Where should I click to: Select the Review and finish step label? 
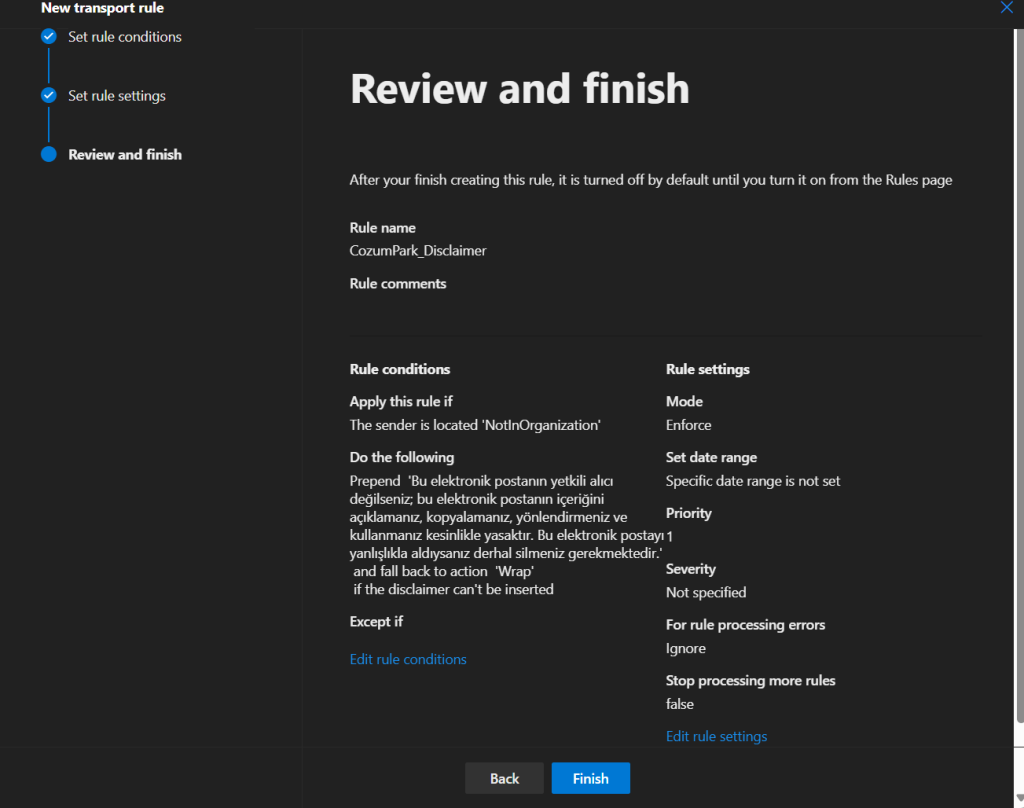124,155
